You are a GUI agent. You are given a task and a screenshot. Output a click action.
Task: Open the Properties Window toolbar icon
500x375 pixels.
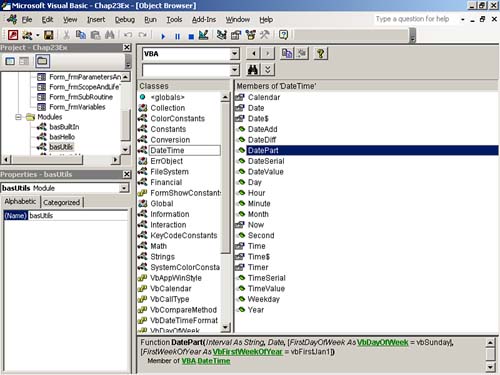point(236,35)
